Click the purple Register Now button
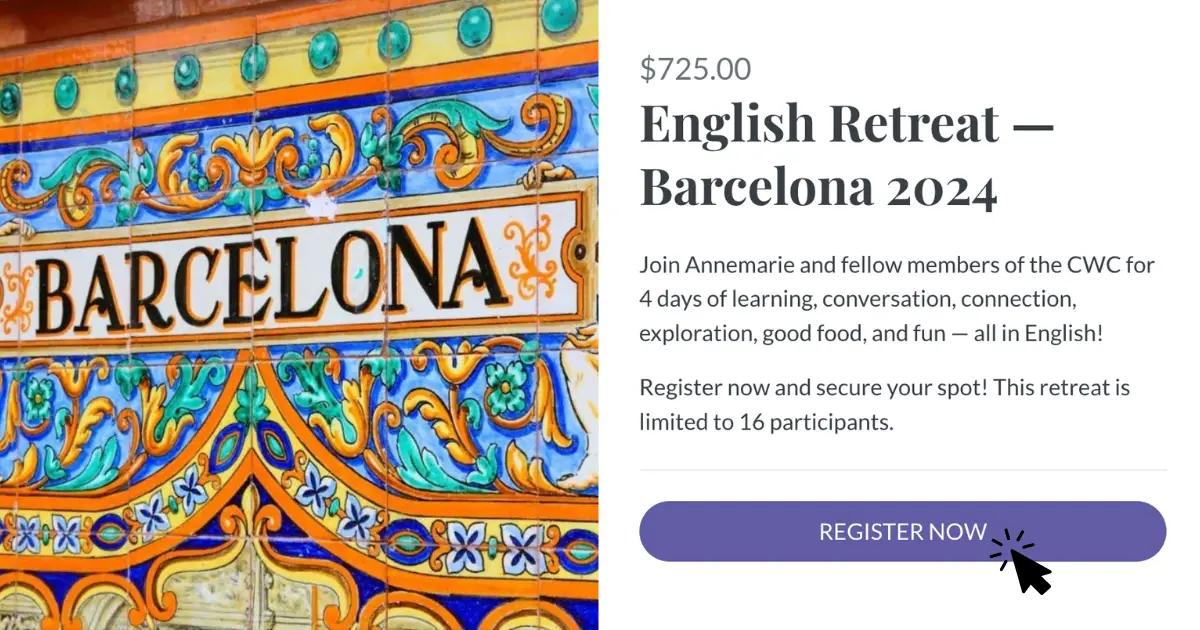Viewport: 1200px width, 630px height. click(x=902, y=531)
